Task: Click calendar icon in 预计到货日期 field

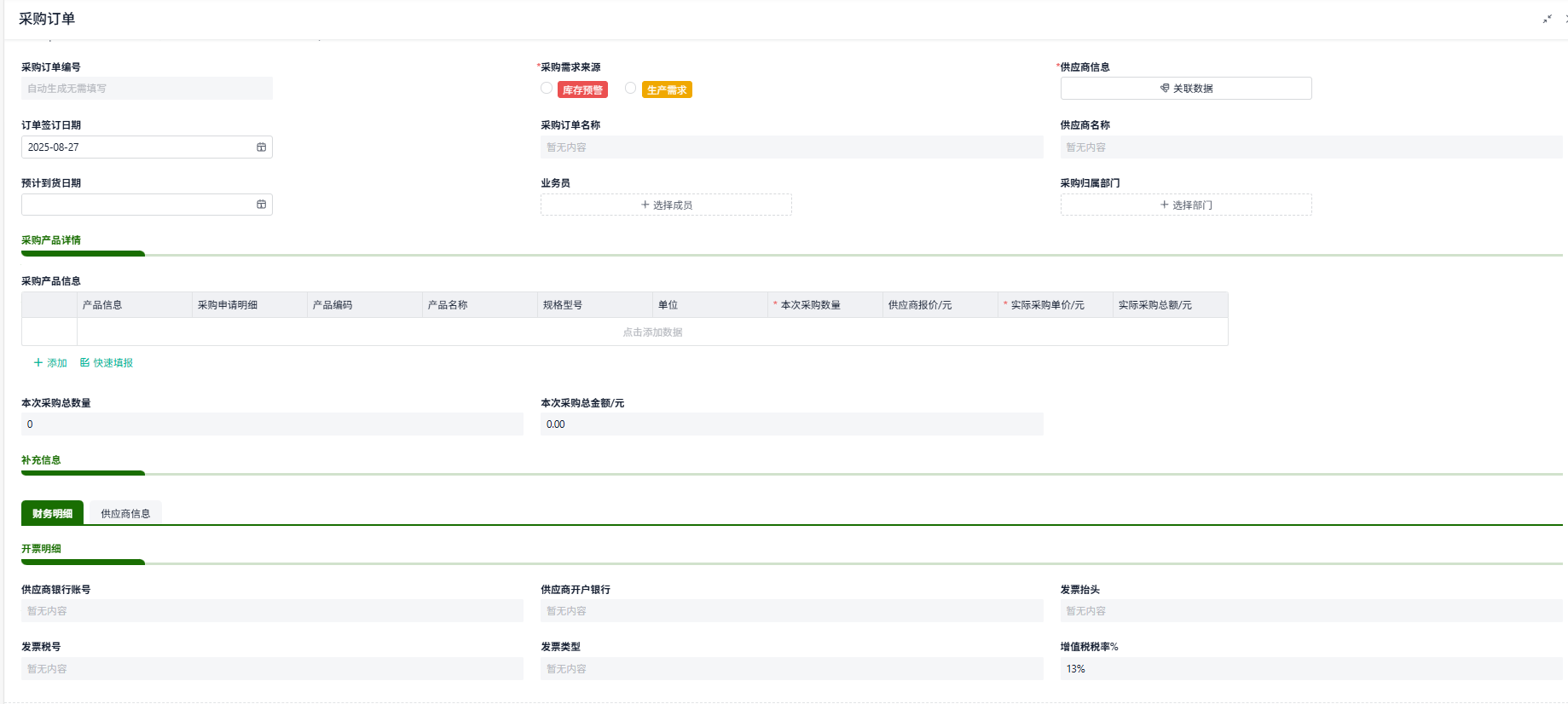Action: [261, 205]
